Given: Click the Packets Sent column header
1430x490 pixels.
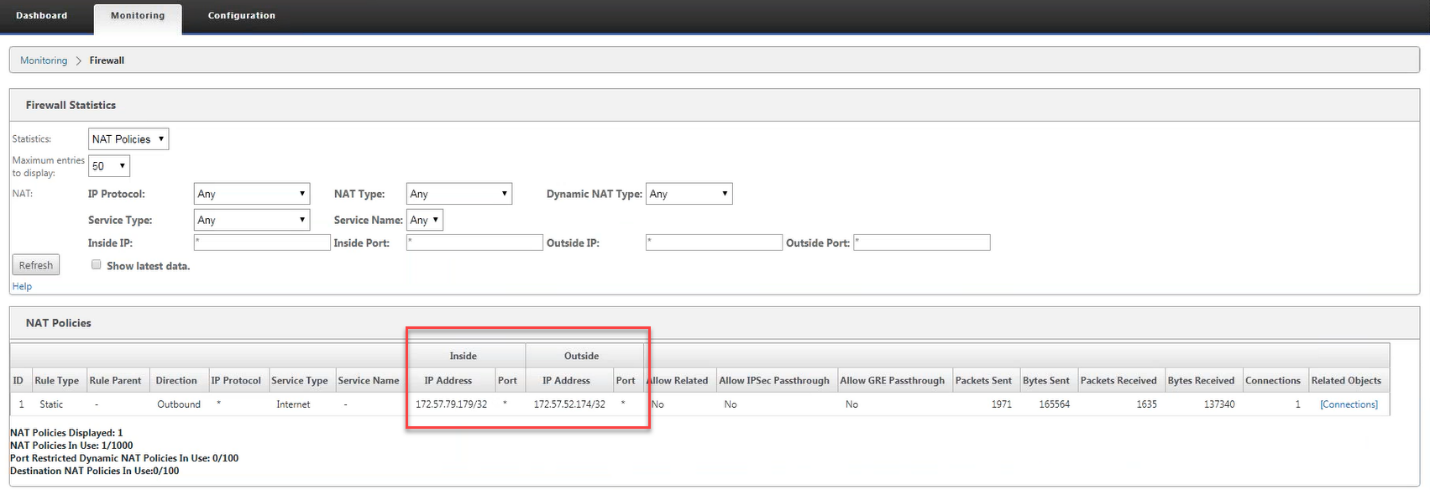Looking at the screenshot, I should (x=985, y=380).
